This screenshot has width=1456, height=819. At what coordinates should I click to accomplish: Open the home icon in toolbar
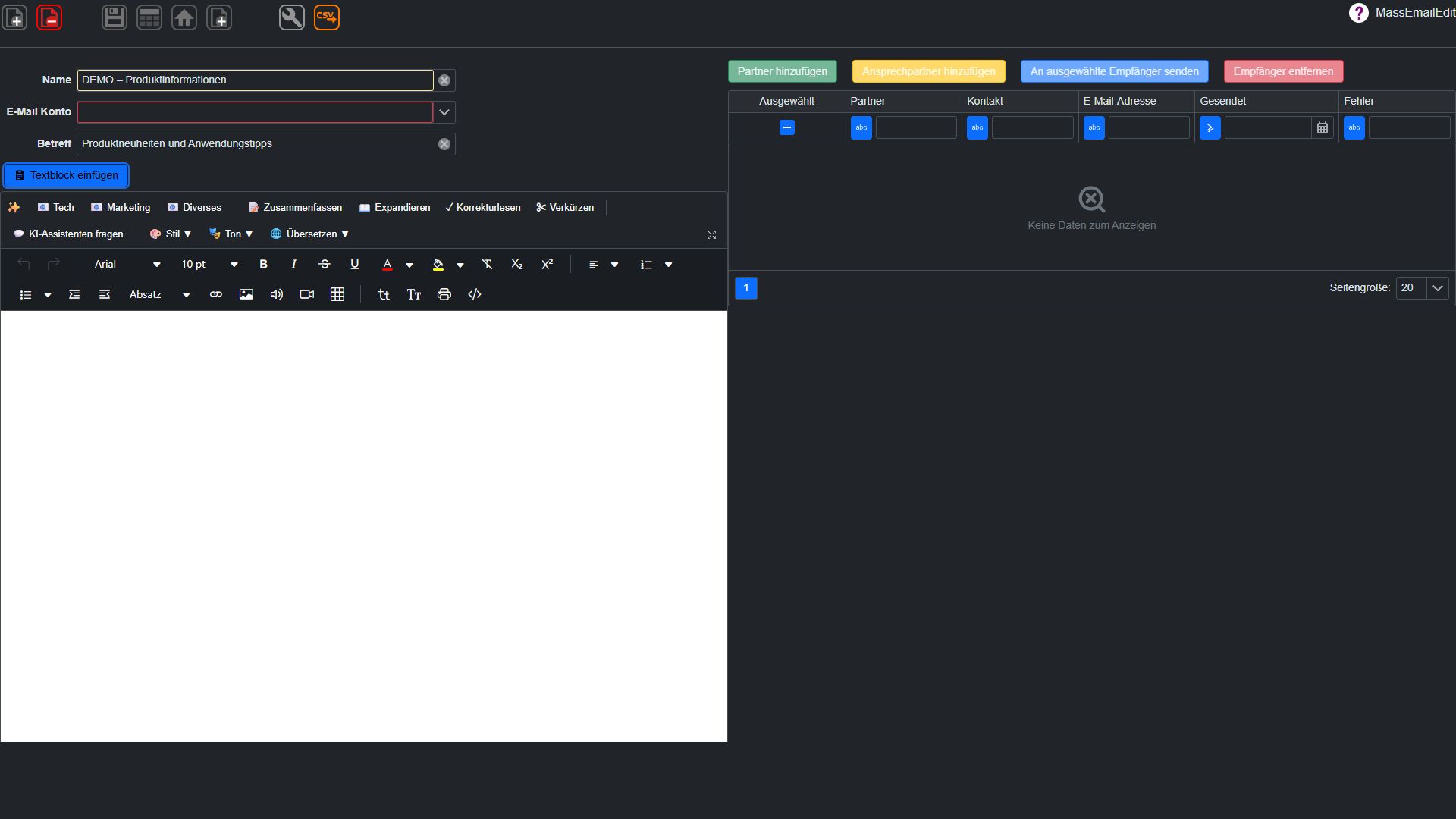pos(184,17)
